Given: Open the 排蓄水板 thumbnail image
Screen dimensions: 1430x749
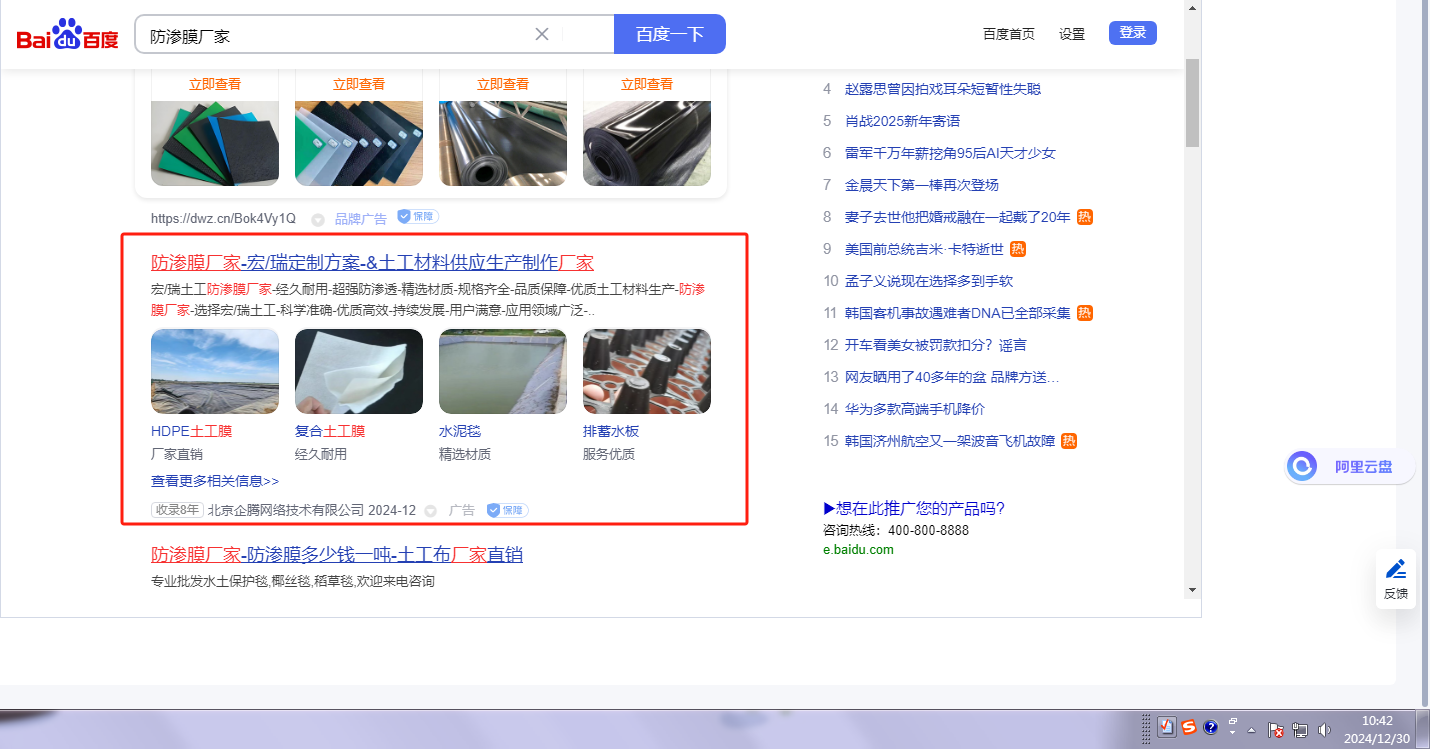Looking at the screenshot, I should tap(647, 372).
